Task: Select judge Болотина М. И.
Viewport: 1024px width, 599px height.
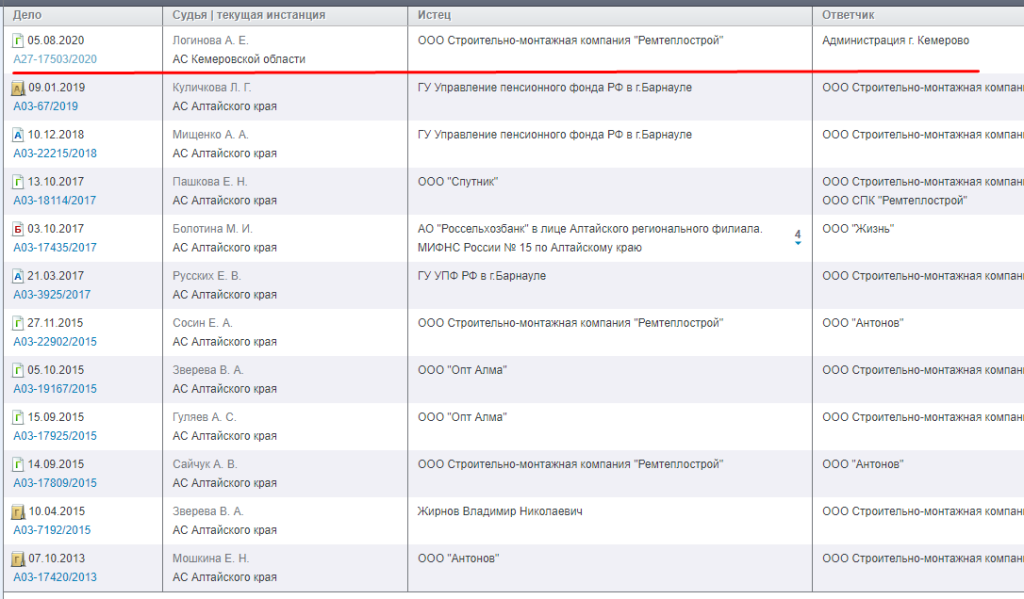Action: coord(212,229)
